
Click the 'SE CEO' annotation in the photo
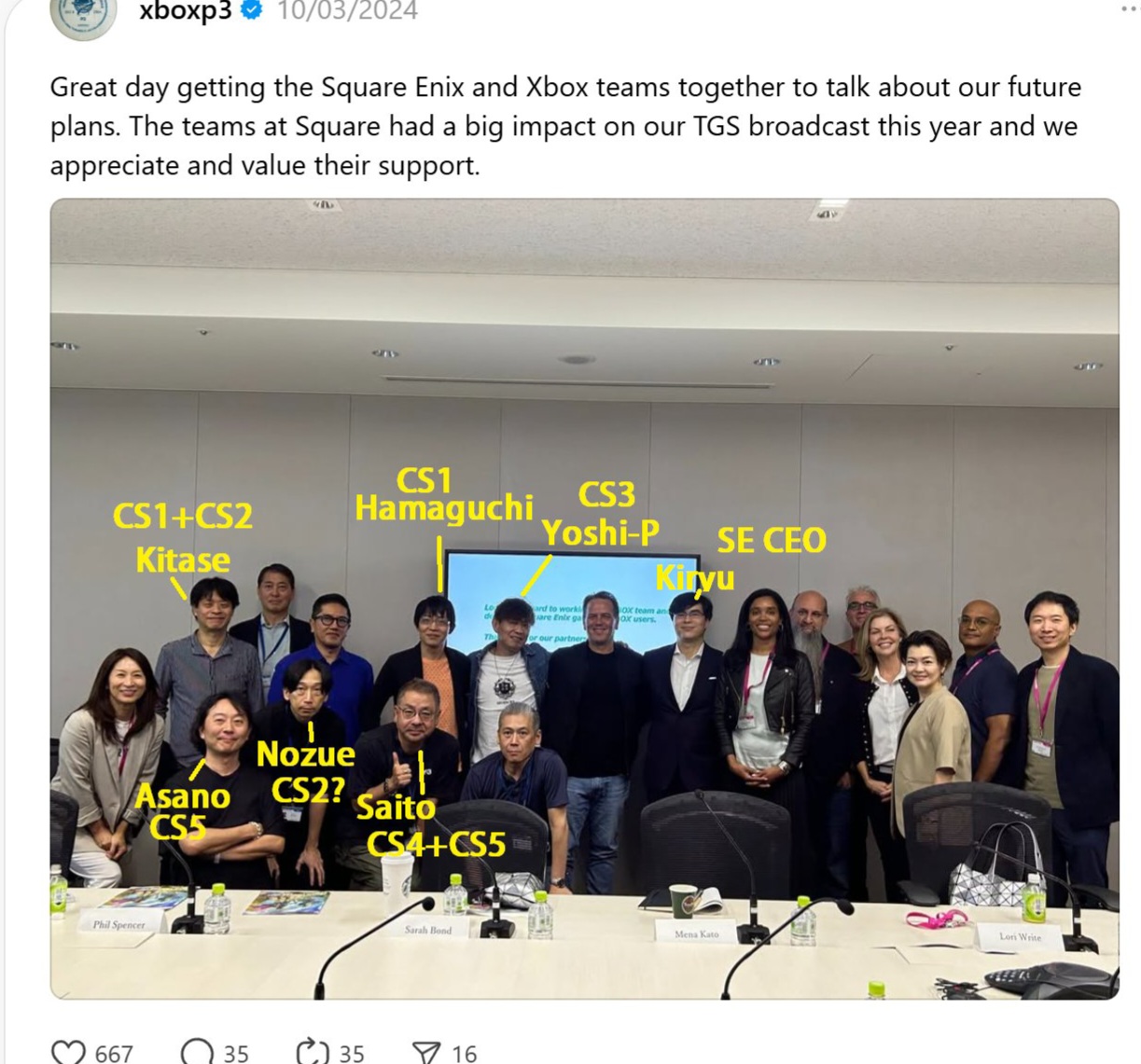point(771,540)
